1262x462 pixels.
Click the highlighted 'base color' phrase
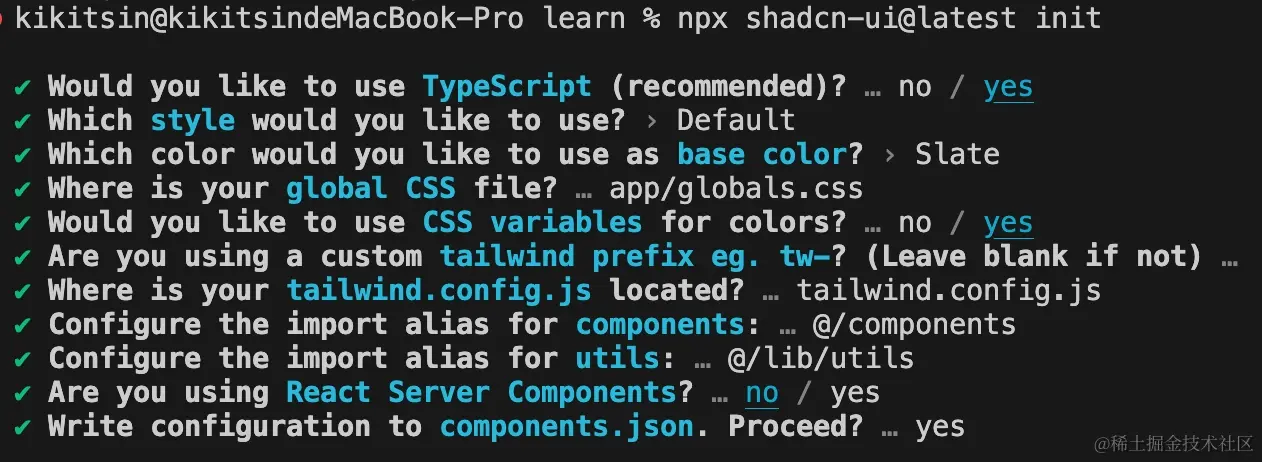point(761,155)
